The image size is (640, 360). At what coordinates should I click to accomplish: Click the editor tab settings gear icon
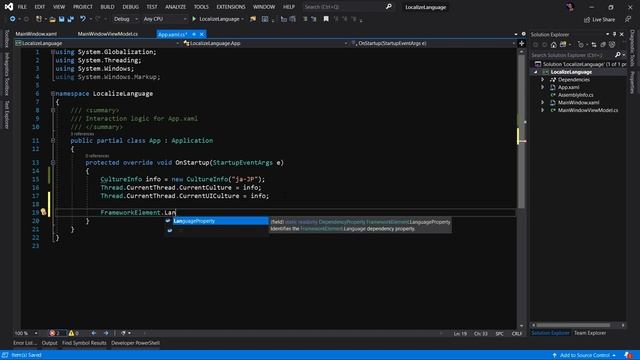pyautogui.click(x=523, y=34)
